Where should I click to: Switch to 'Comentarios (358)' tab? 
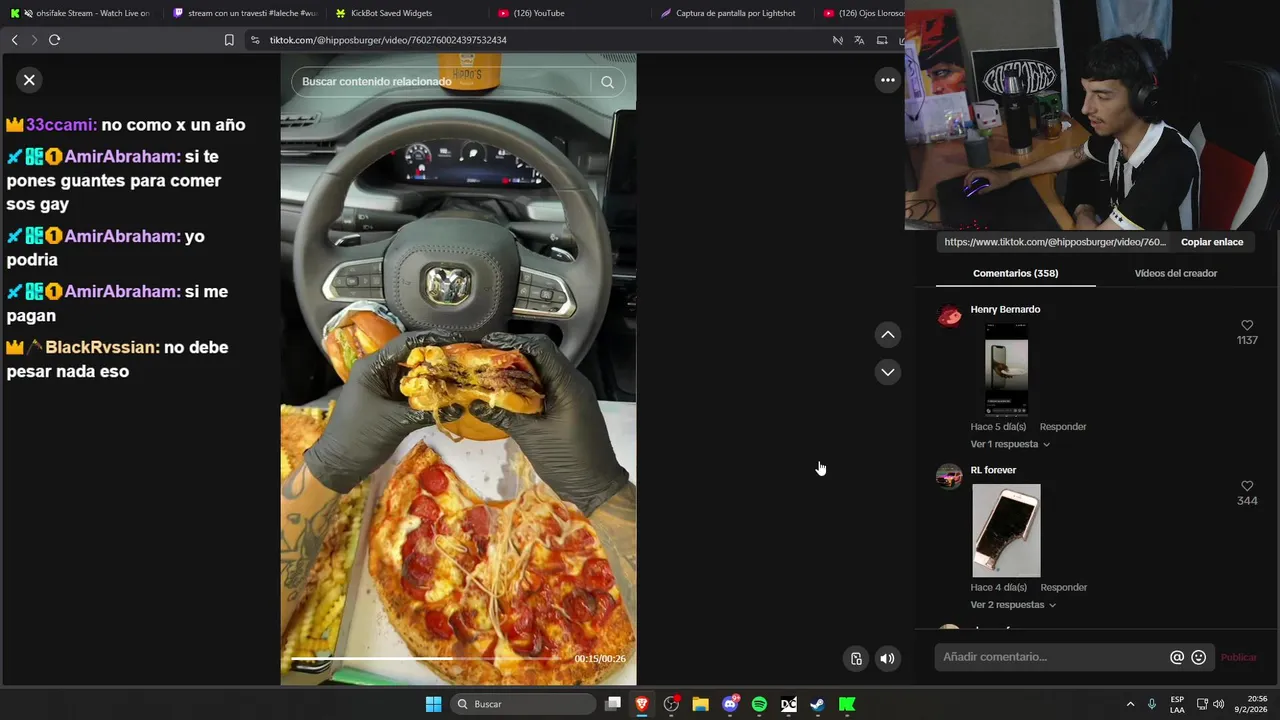[x=1015, y=273]
